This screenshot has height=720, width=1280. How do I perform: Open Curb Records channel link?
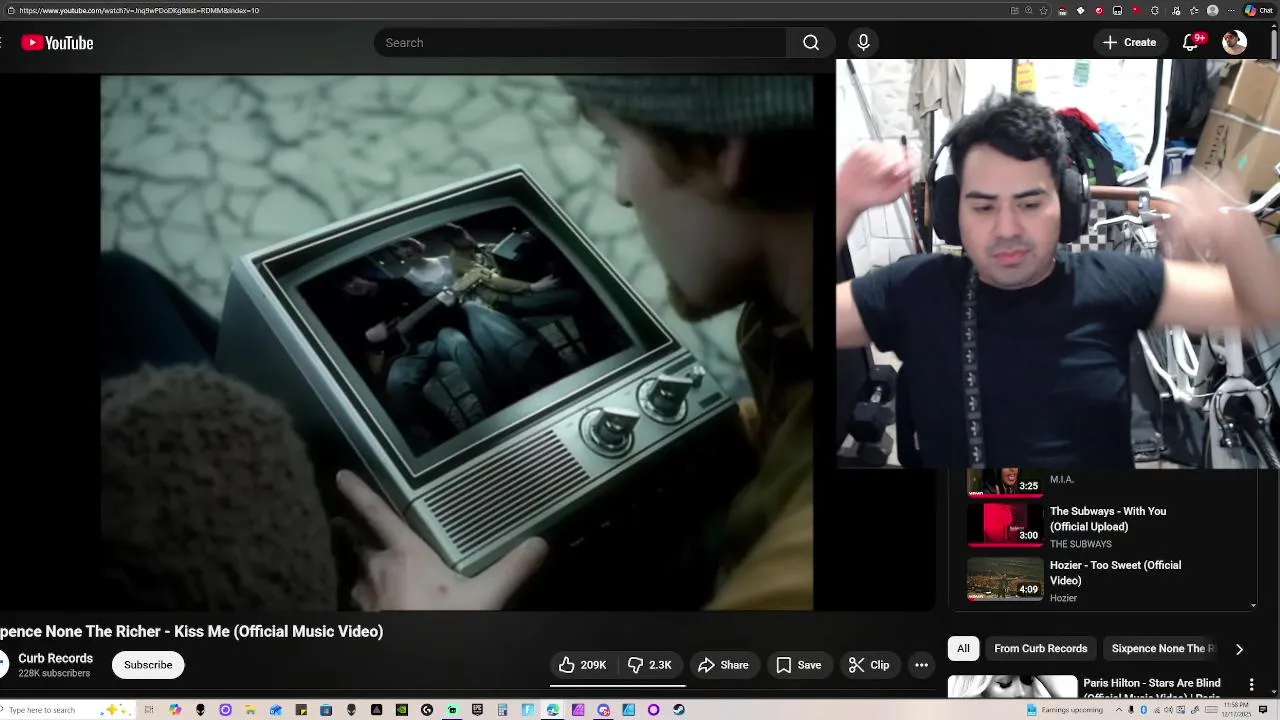[55, 658]
